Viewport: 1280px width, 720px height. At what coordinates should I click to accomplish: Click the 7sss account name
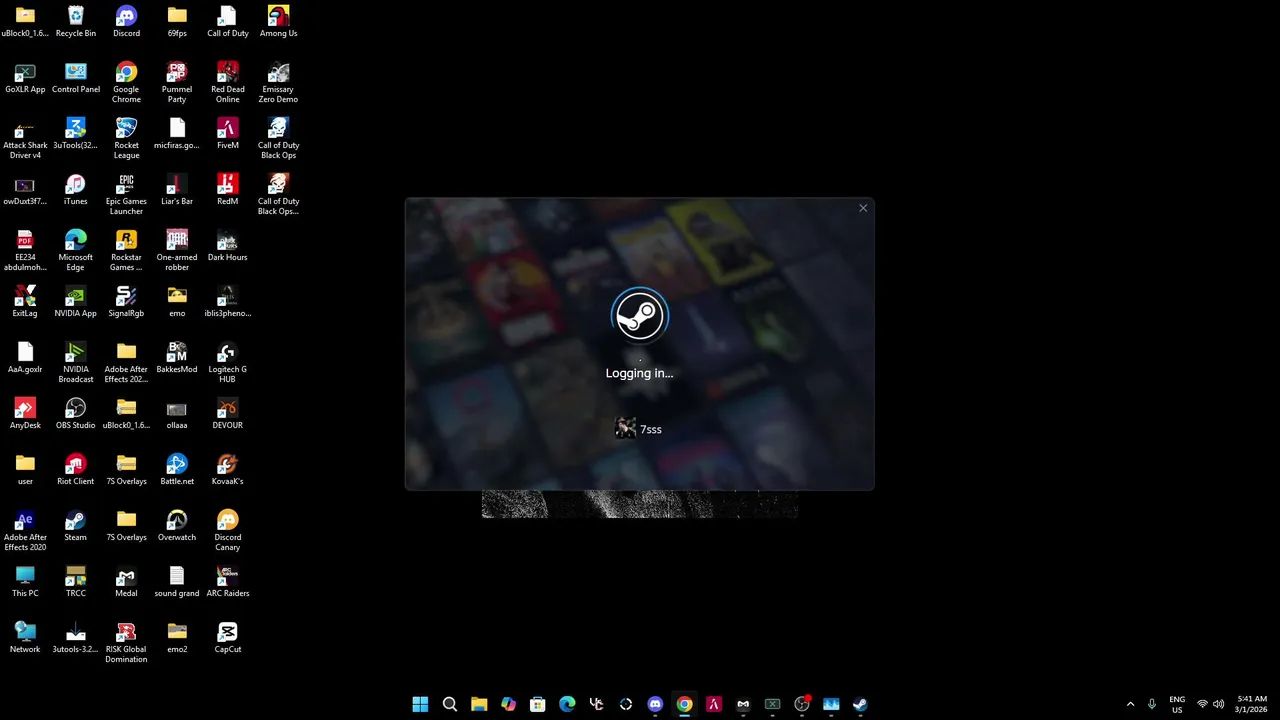(x=651, y=429)
